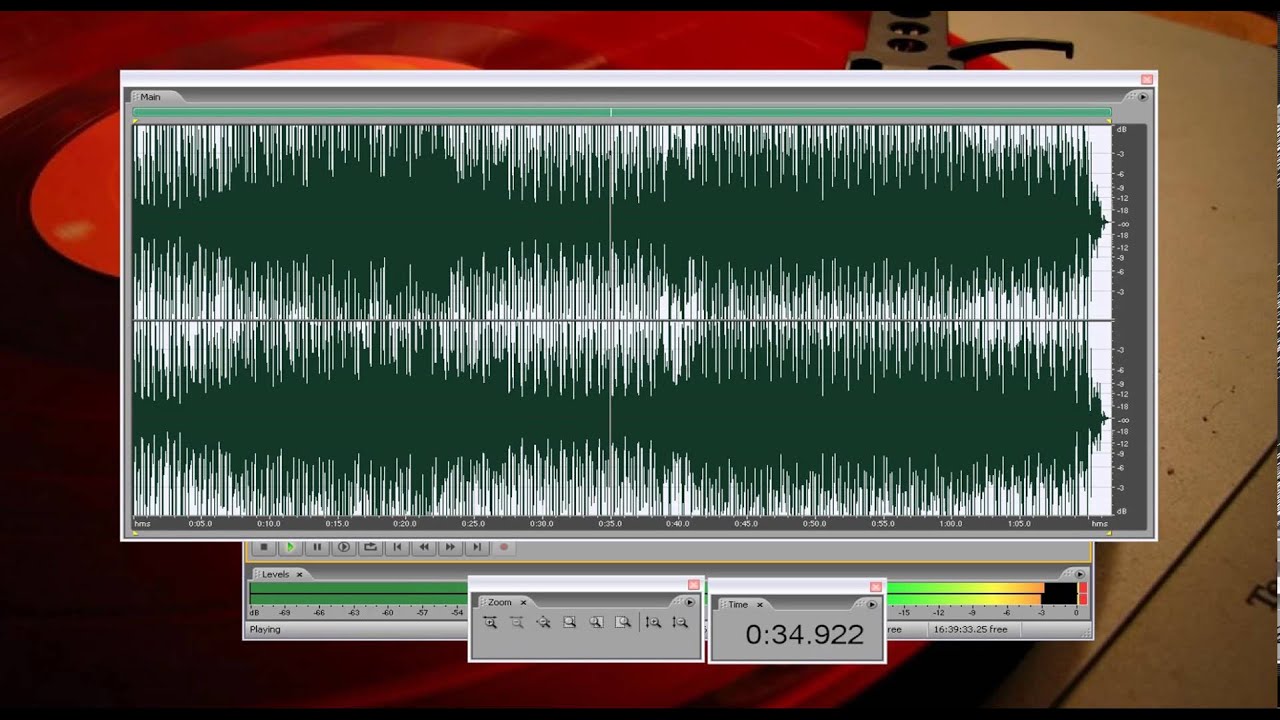Select the Main panel tab
The width and height of the screenshot is (1280, 720).
point(150,97)
